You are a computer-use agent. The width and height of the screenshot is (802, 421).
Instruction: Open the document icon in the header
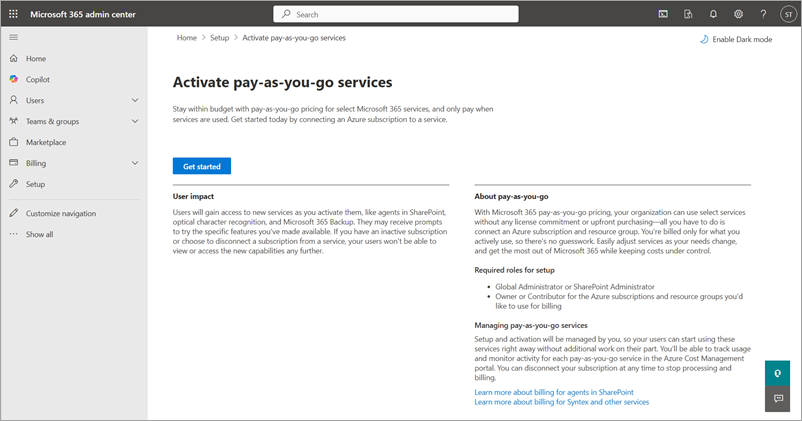(688, 14)
